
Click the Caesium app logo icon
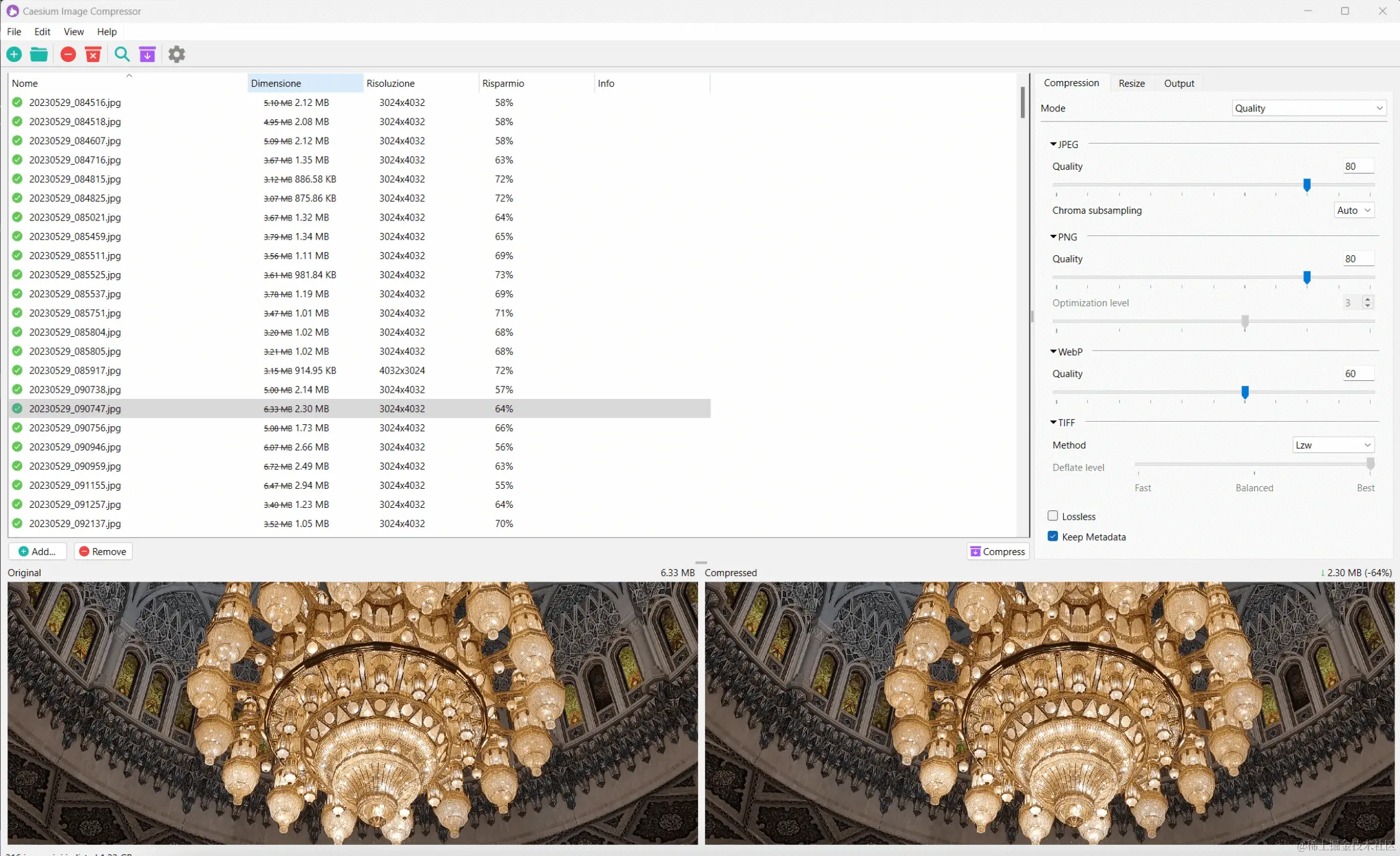tap(12, 11)
